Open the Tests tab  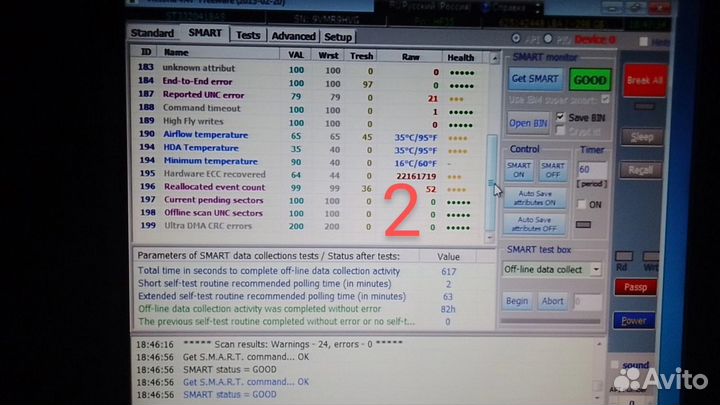pyautogui.click(x=248, y=35)
